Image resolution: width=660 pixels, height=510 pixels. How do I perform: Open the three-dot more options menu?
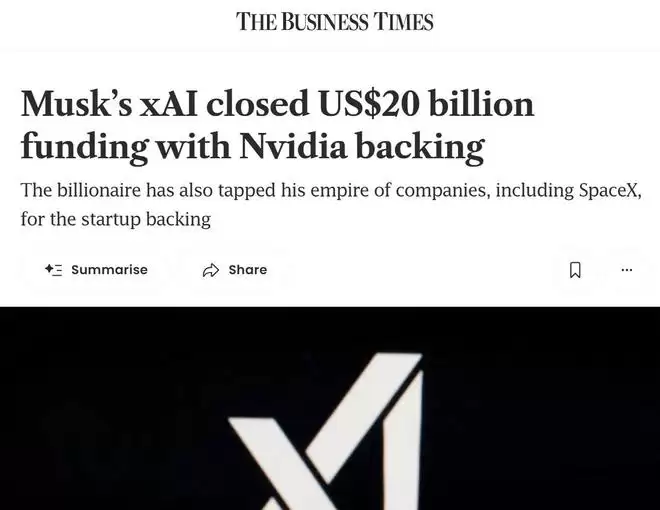pyautogui.click(x=627, y=270)
